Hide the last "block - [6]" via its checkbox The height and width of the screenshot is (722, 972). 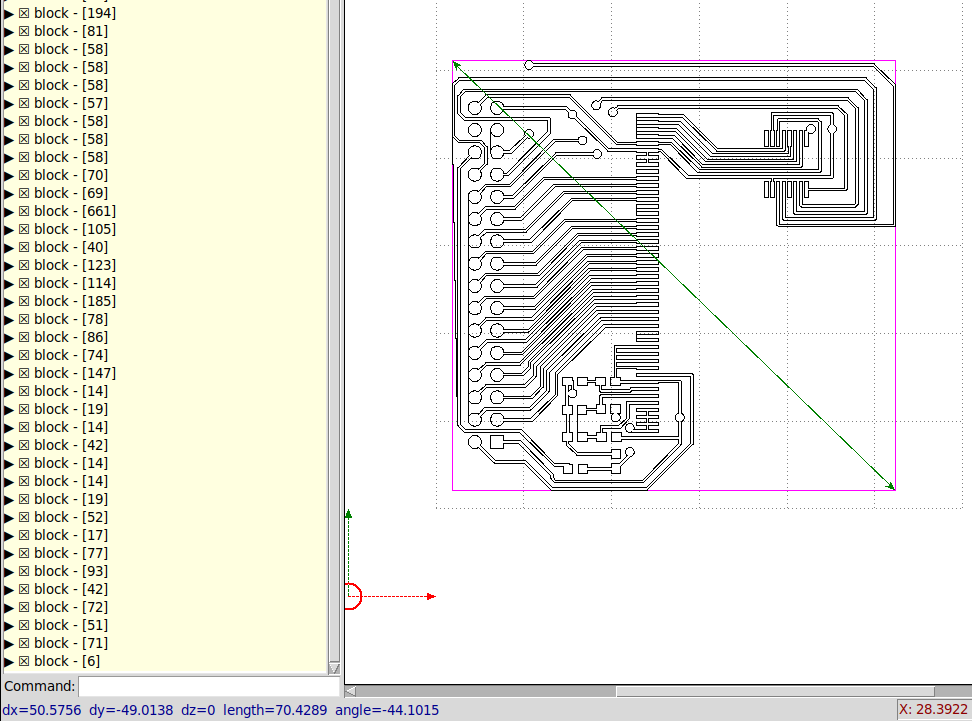pyautogui.click(x=22, y=660)
